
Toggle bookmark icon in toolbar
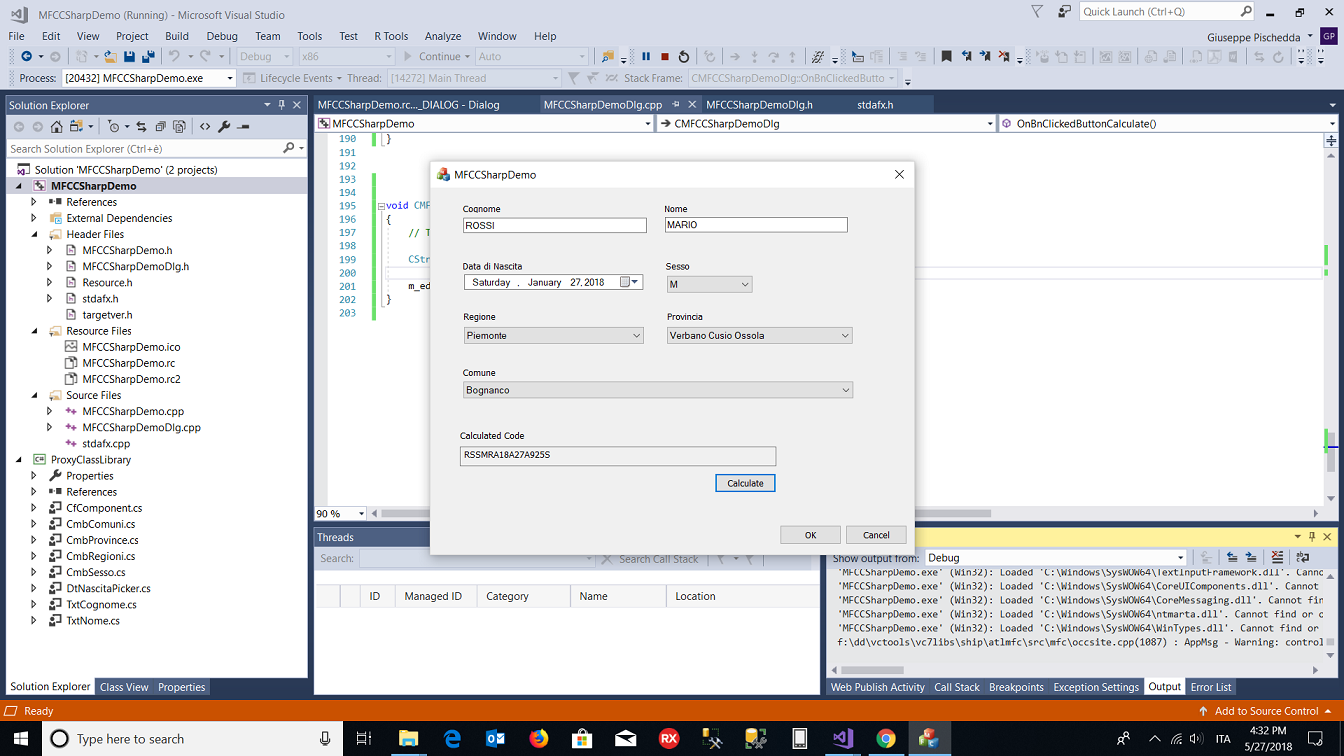point(946,57)
